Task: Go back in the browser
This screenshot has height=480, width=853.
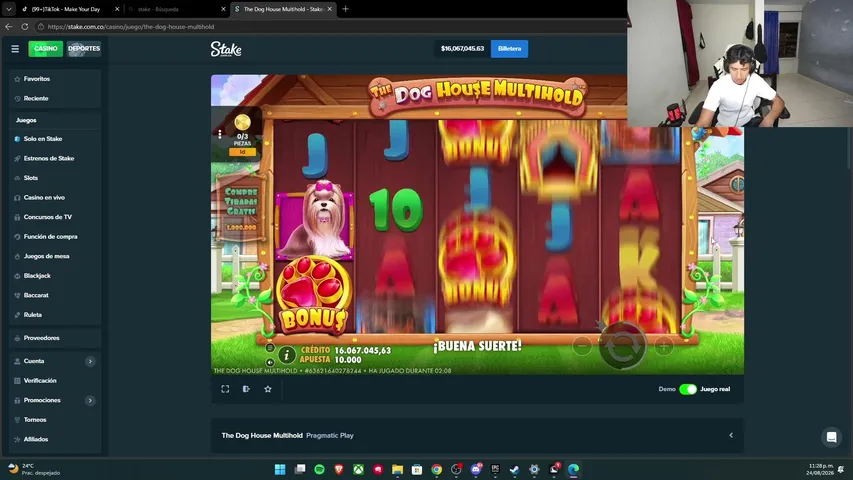Action: [9, 27]
